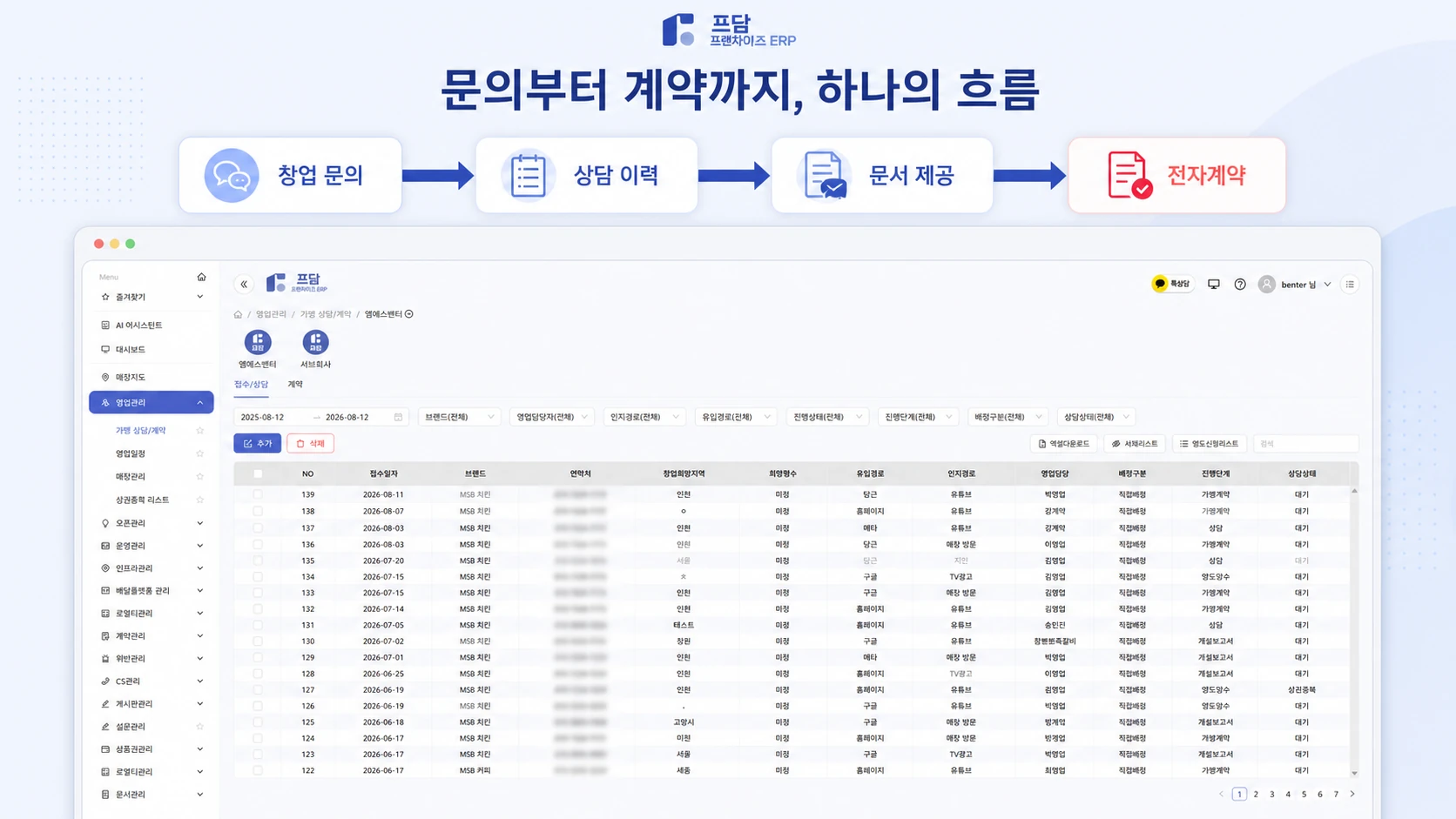Click the 검색 search input field
Image resolution: width=1456 pixels, height=819 pixels.
coord(1305,444)
